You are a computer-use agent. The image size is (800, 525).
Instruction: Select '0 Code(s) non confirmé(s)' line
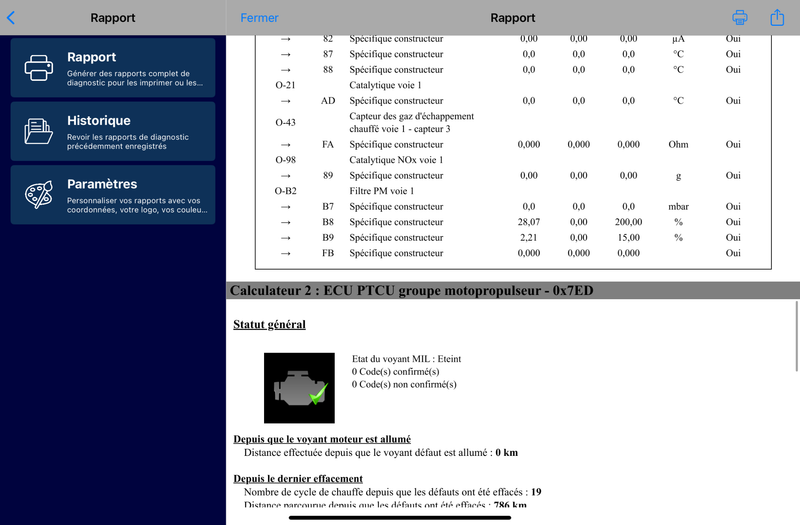click(x=404, y=384)
